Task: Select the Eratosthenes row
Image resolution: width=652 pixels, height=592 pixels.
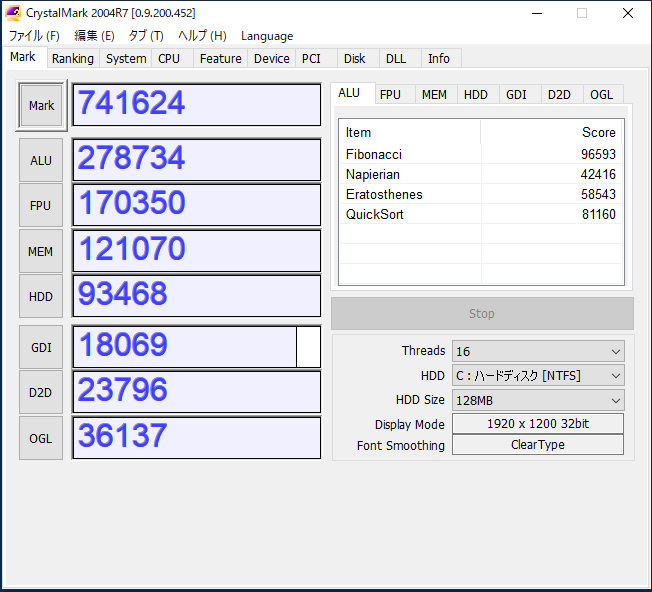Action: point(481,194)
